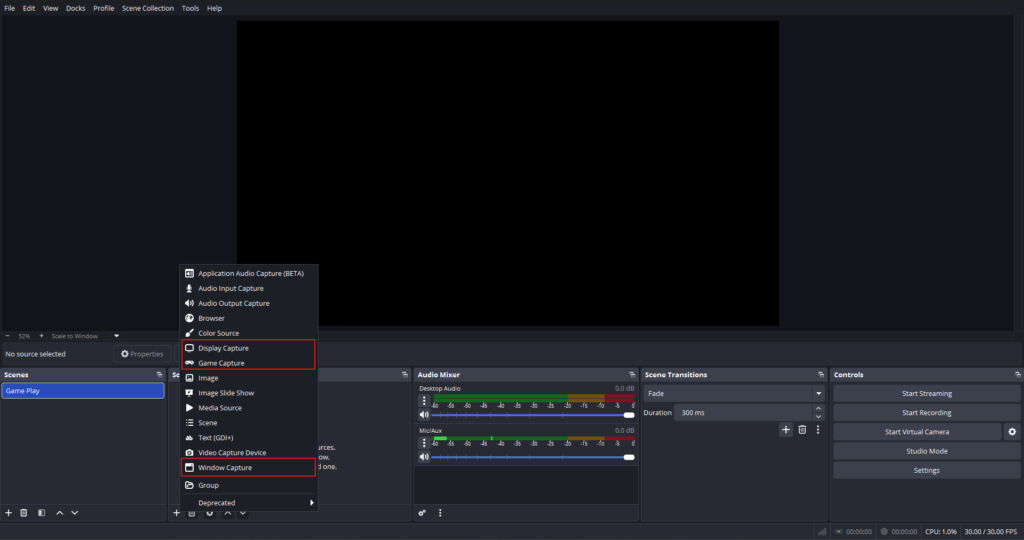
Task: Click Start Virtual Camera
Action: (x=917, y=432)
